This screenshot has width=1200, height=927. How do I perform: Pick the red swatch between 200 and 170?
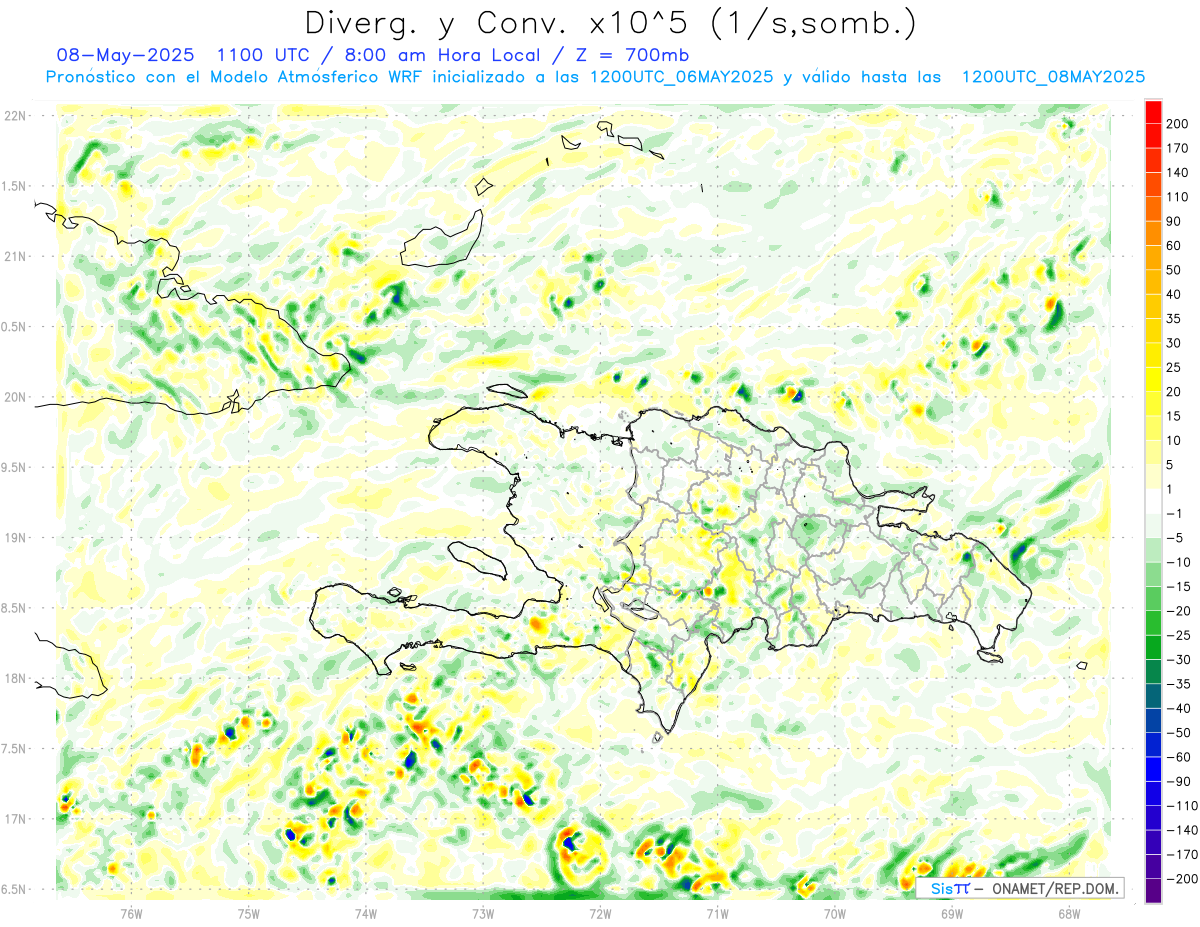click(x=1153, y=136)
